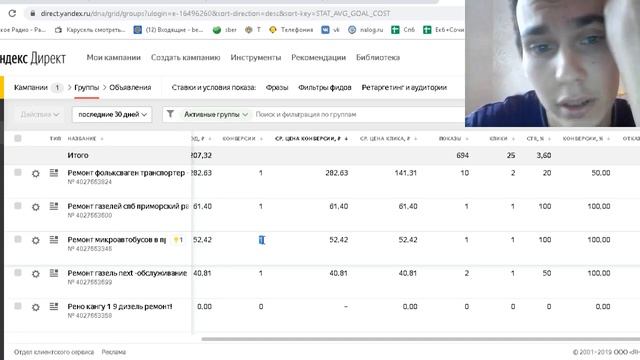Open the Телефония bookmark
The width and height of the screenshot is (640, 360).
[x=291, y=30]
